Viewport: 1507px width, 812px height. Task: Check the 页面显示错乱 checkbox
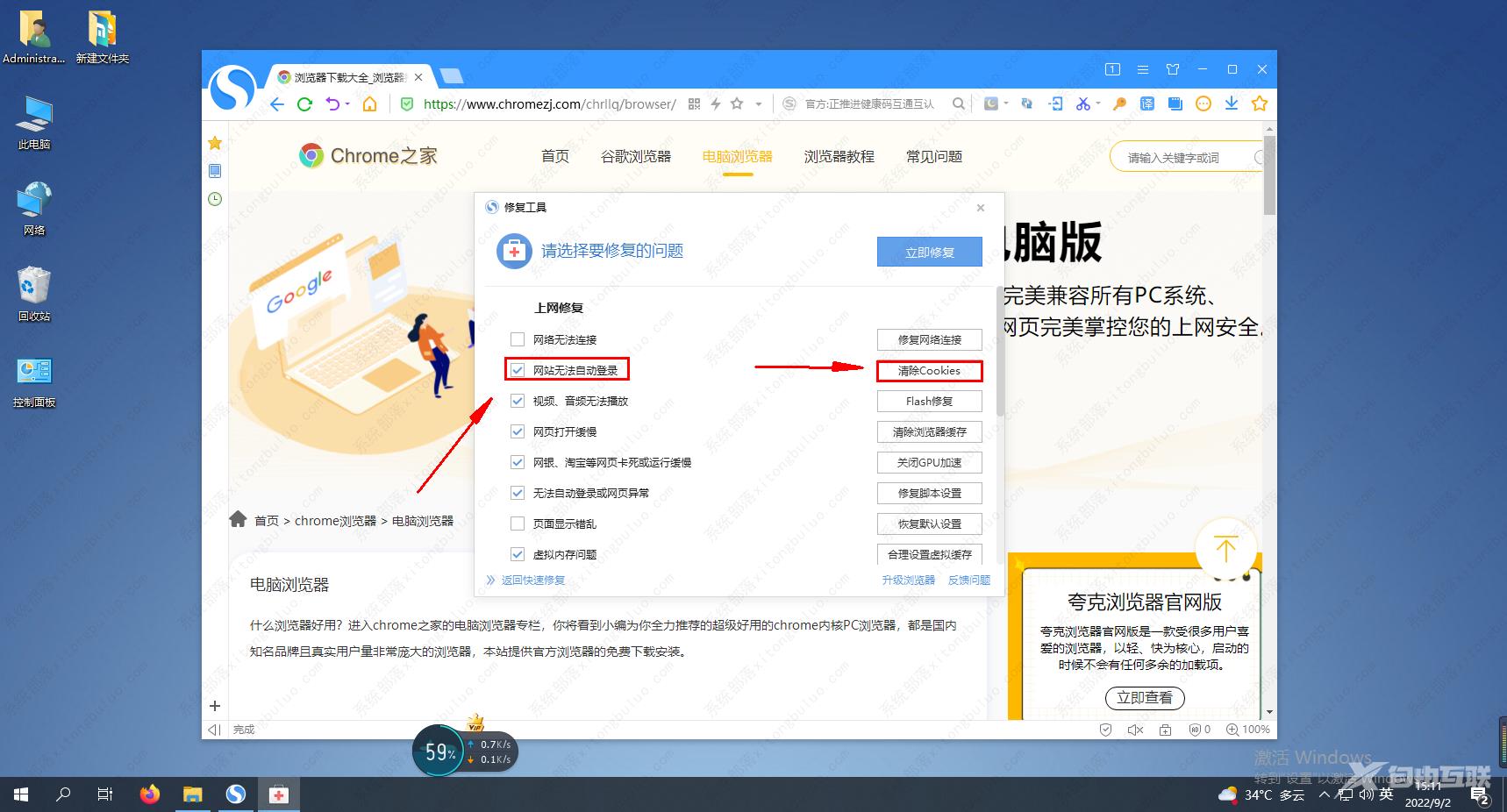pos(518,524)
